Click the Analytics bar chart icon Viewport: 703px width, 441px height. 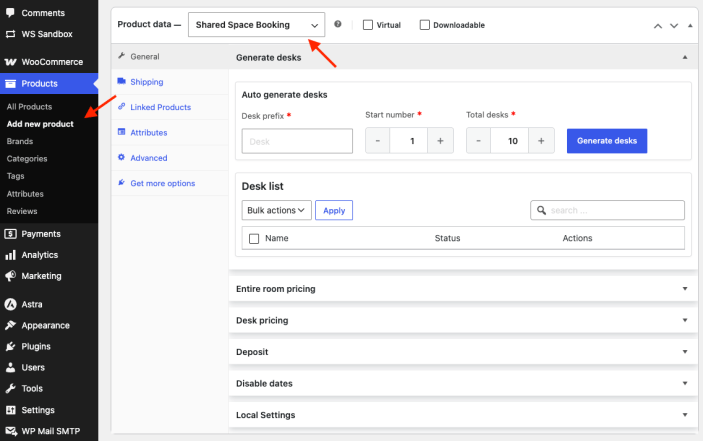[10, 255]
